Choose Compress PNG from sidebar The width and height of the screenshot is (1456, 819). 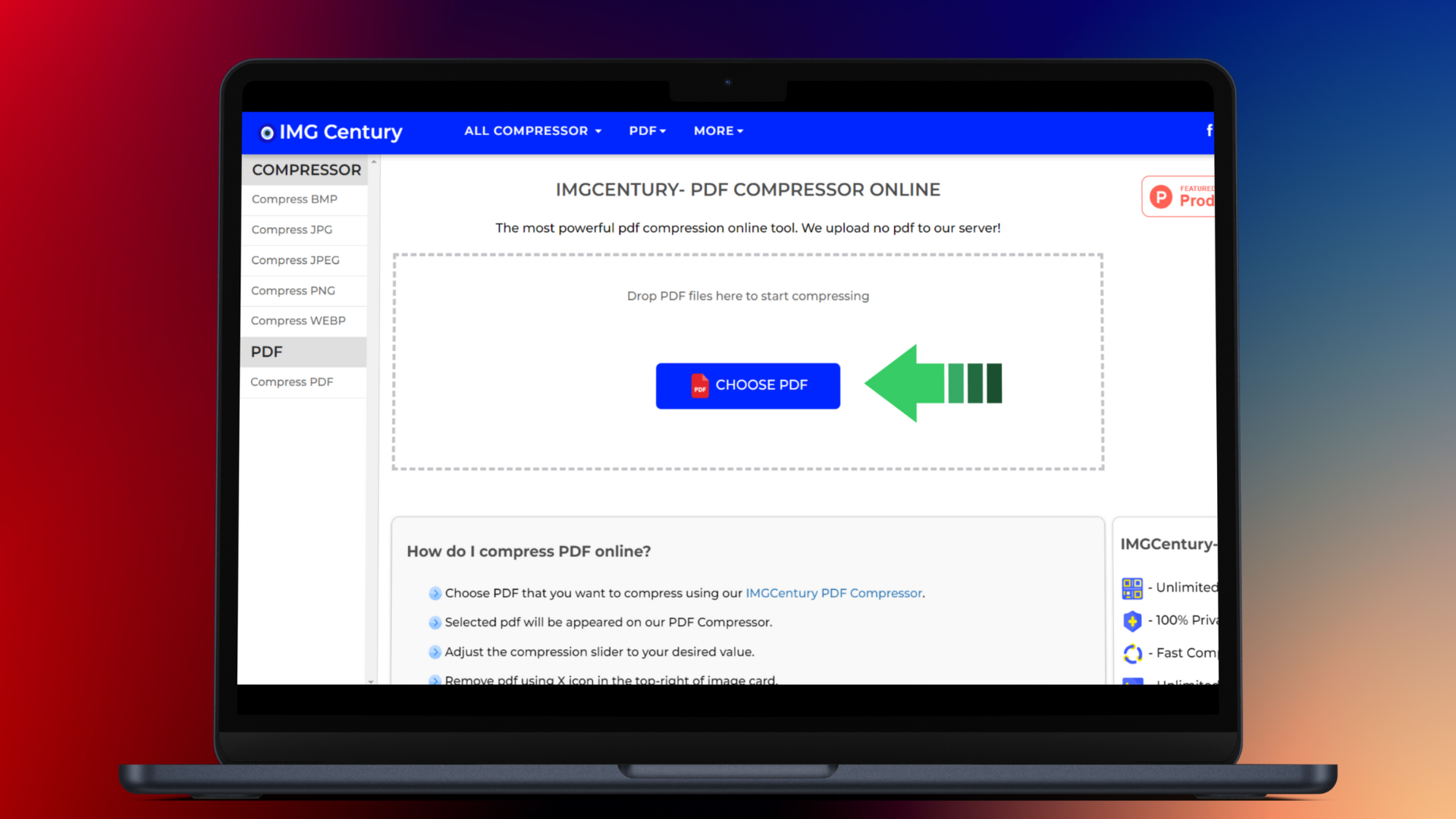tap(304, 290)
